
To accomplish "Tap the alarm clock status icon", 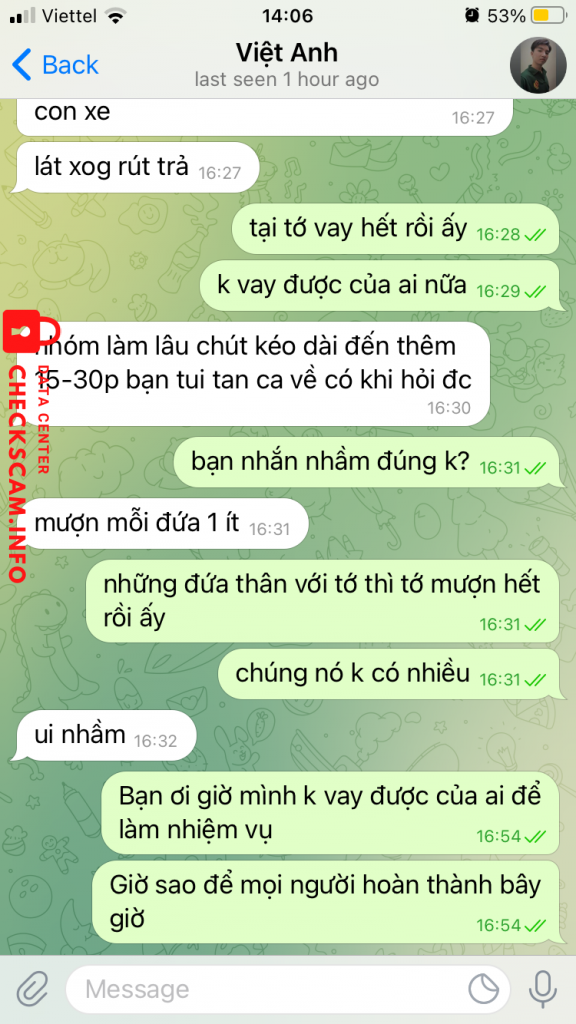I will pos(472,16).
